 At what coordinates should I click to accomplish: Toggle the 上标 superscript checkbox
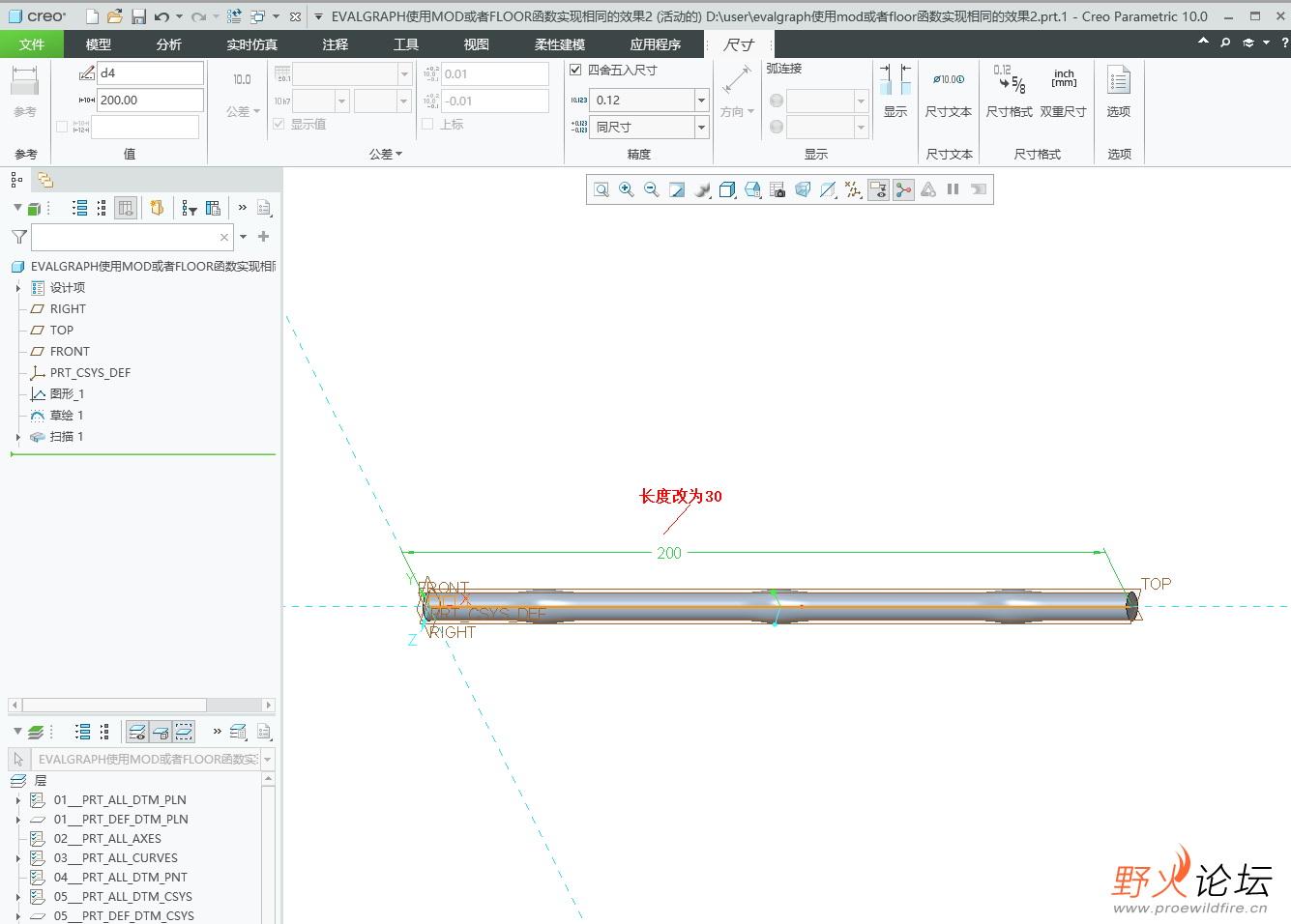[427, 124]
